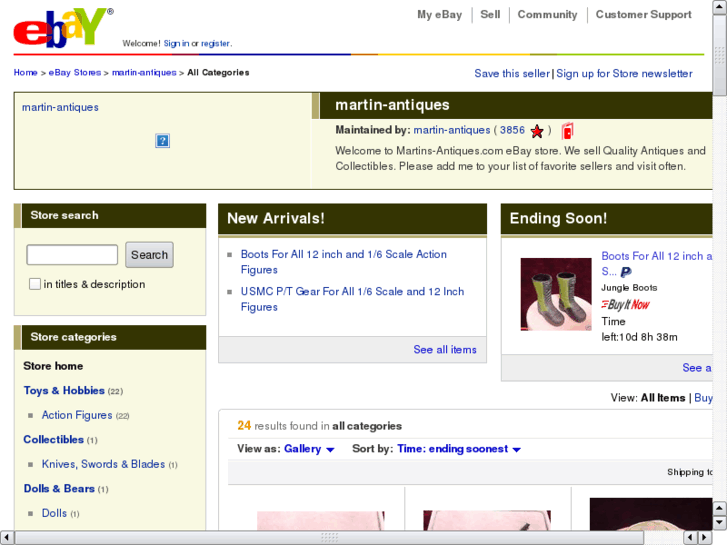Open the Dolls subcategory
Viewport: 727px width, 545px height.
[x=54, y=513]
